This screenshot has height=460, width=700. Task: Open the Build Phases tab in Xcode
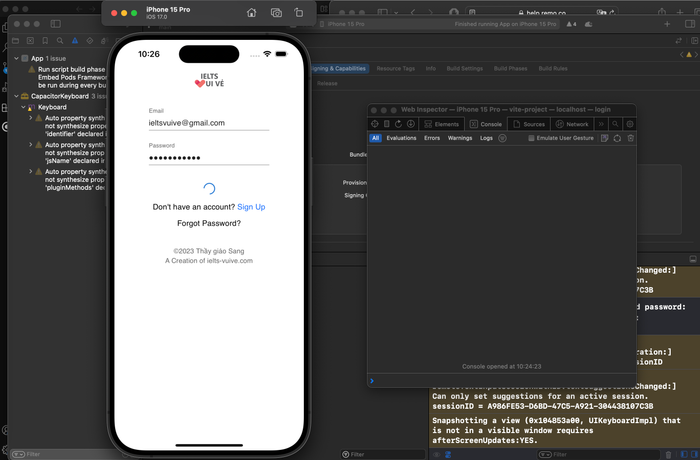point(510,69)
